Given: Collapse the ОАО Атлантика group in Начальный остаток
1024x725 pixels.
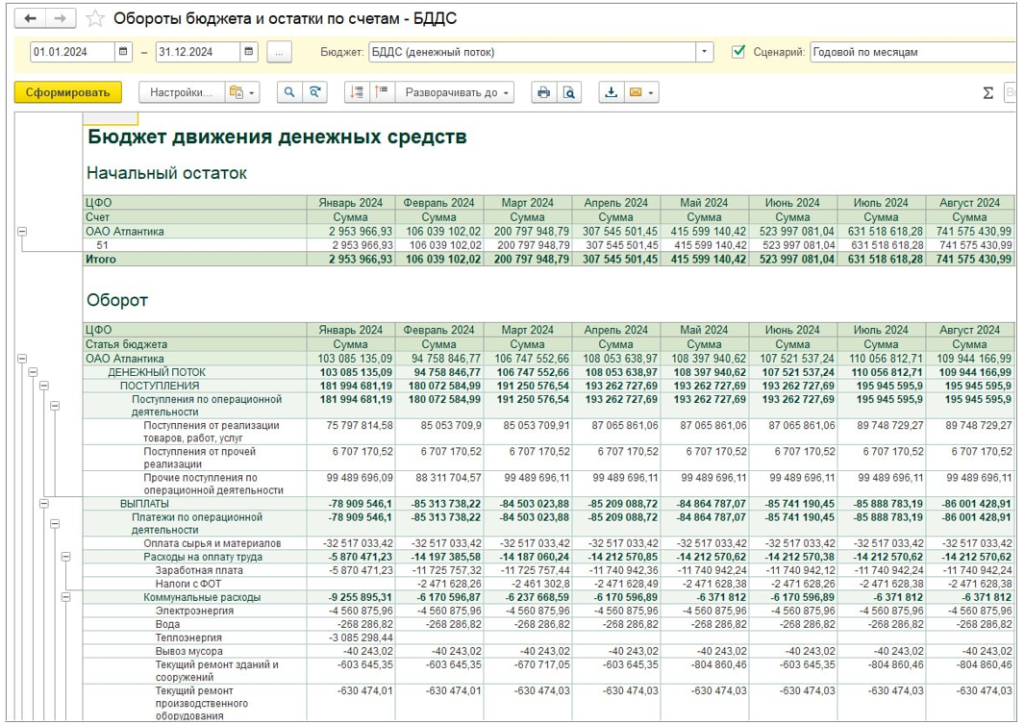Looking at the screenshot, I should click(22, 231).
